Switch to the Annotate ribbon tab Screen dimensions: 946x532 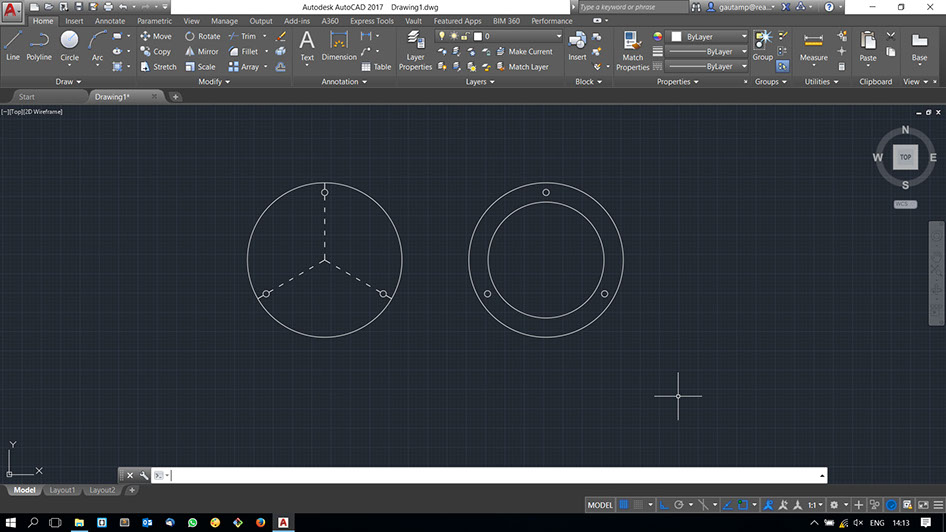tap(110, 21)
